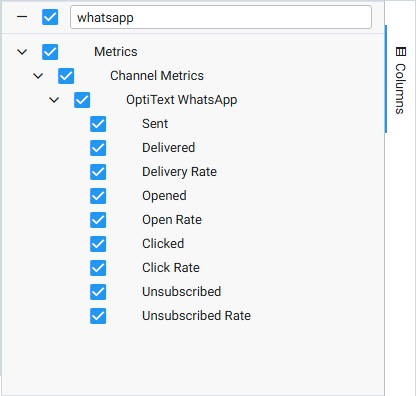Click the whatsapp filter search field

tap(221, 17)
